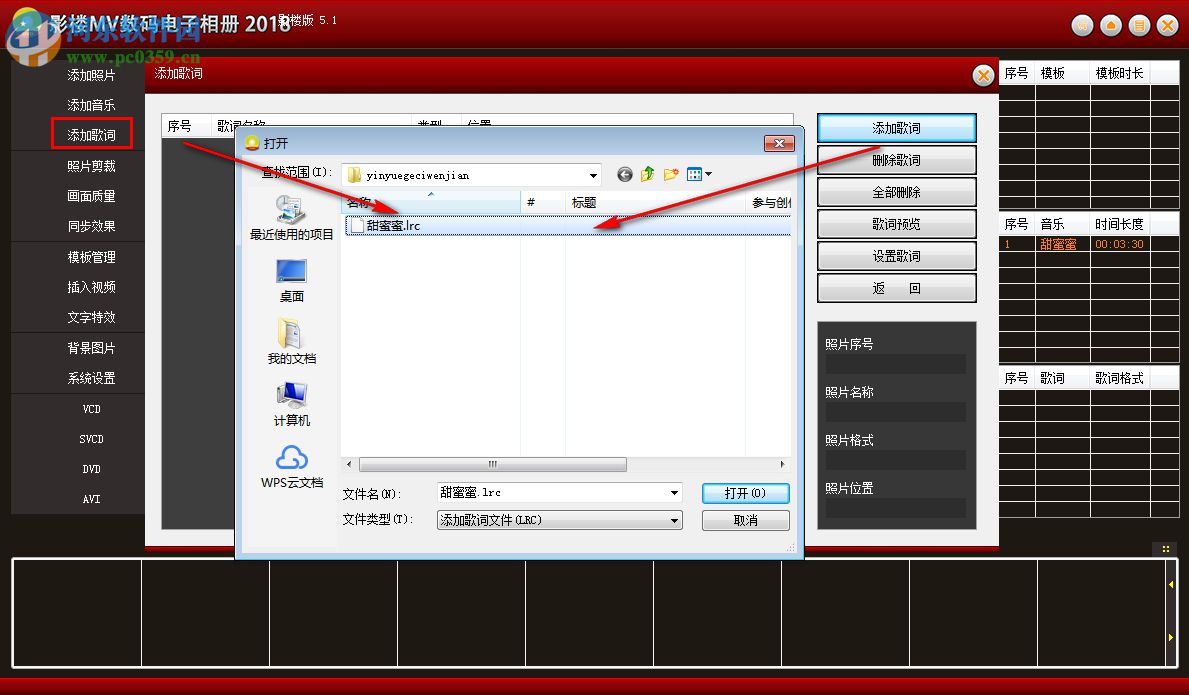Click 时间长度 column header
This screenshot has height=695, width=1189.
coord(1119,224)
